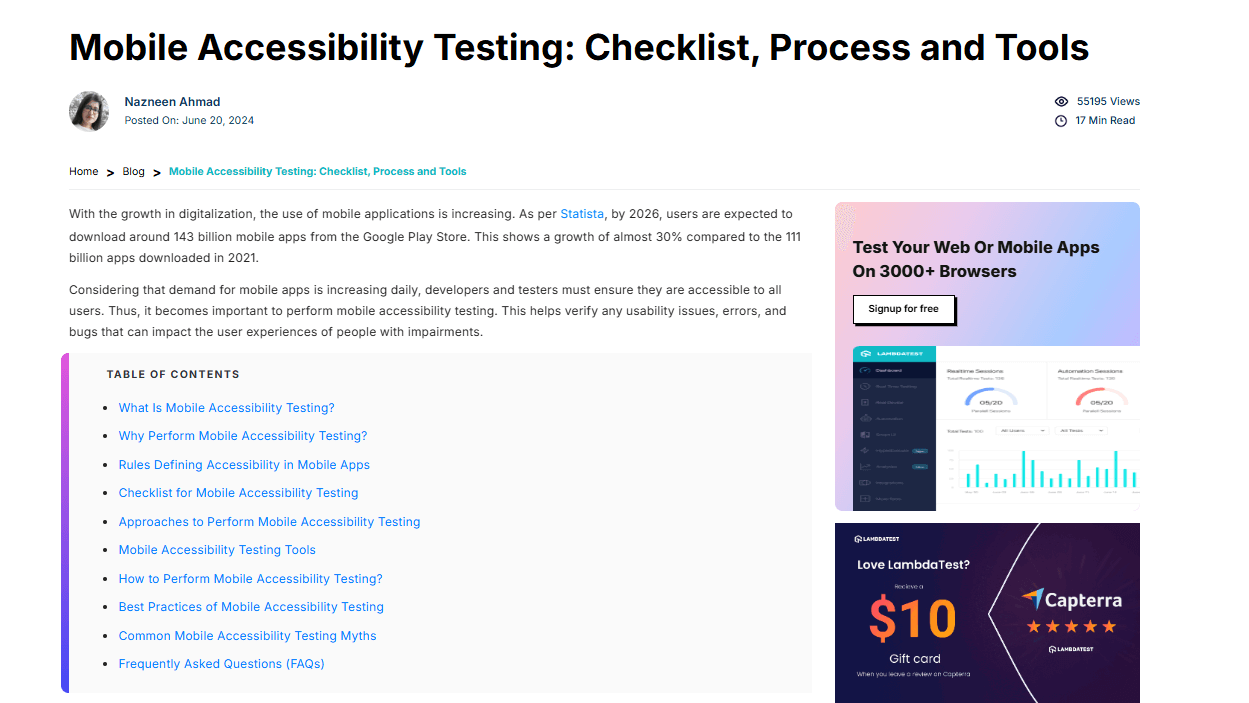Open the All Tests dropdown
The height and width of the screenshot is (703, 1249).
[1081, 430]
